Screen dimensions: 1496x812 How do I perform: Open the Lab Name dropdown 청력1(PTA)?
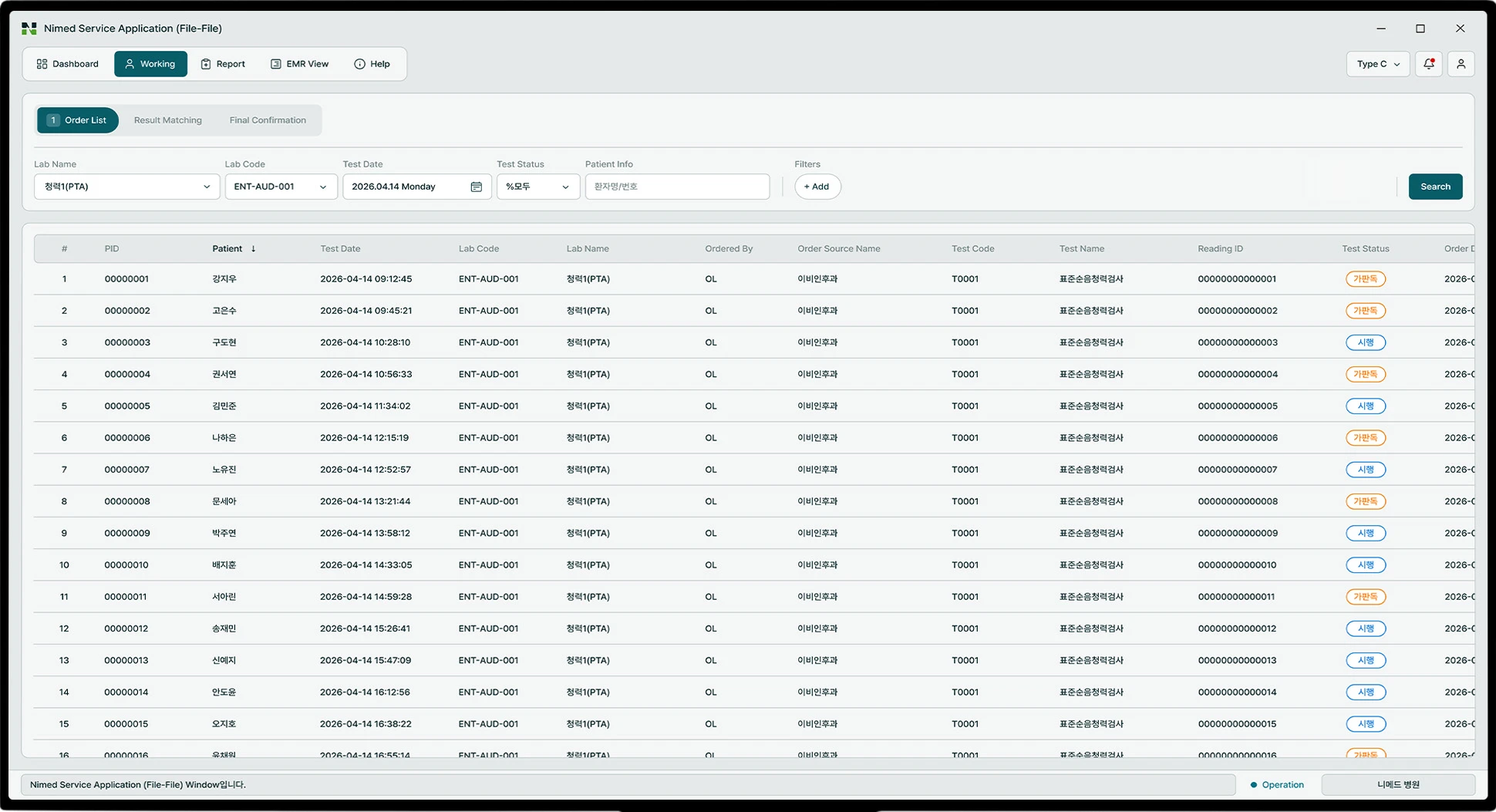(126, 187)
